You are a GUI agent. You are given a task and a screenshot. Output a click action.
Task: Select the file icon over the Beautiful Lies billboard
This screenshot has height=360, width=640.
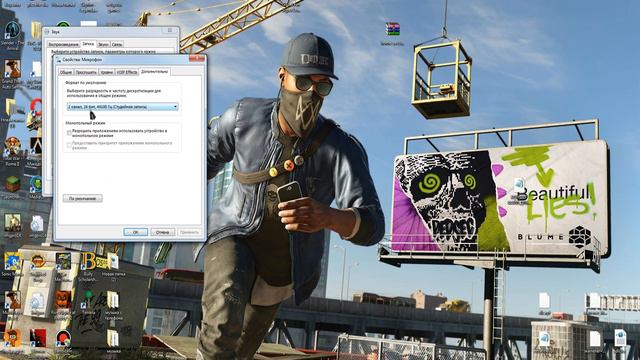518,186
